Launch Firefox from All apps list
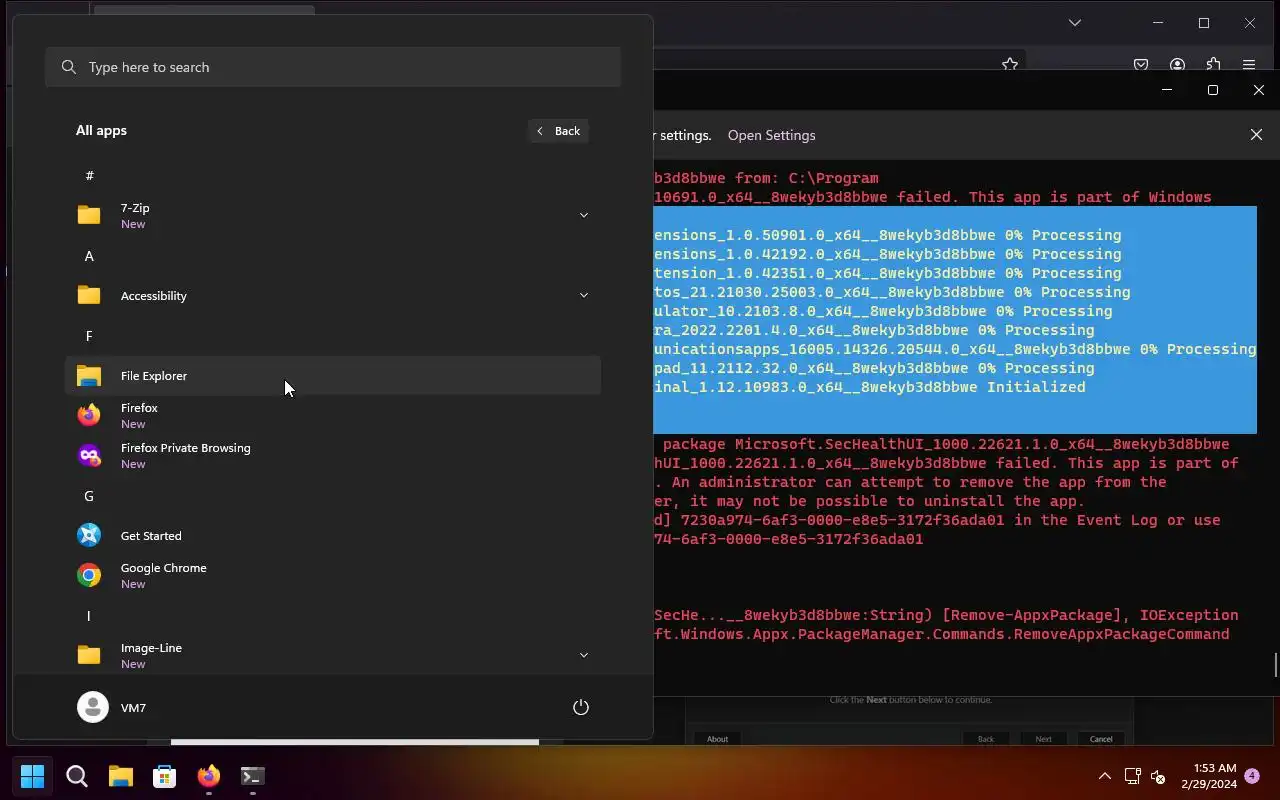Image resolution: width=1280 pixels, height=800 pixels. click(332, 415)
